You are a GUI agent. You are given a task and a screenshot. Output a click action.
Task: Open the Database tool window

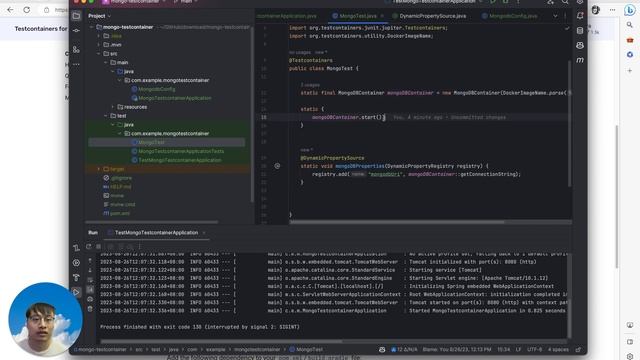(x=580, y=31)
